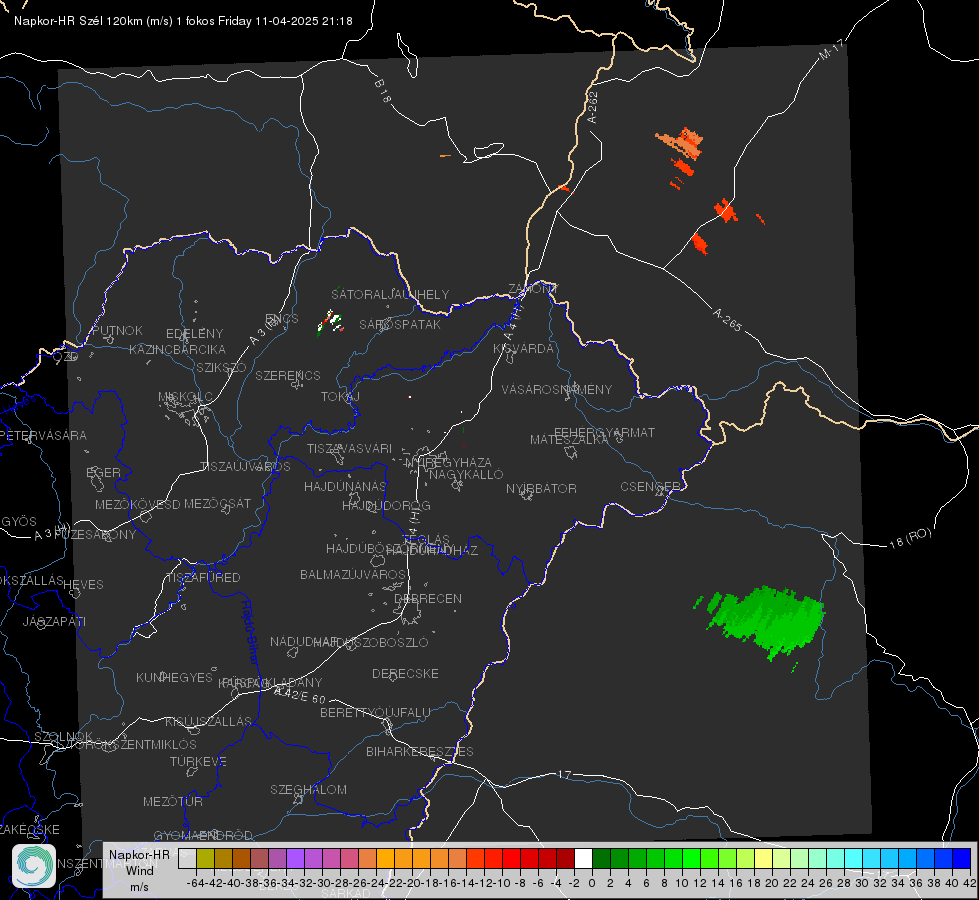The height and width of the screenshot is (900, 979).
Task: Click the Napkor-HR Wind m/s legend label
Action: click(x=139, y=871)
